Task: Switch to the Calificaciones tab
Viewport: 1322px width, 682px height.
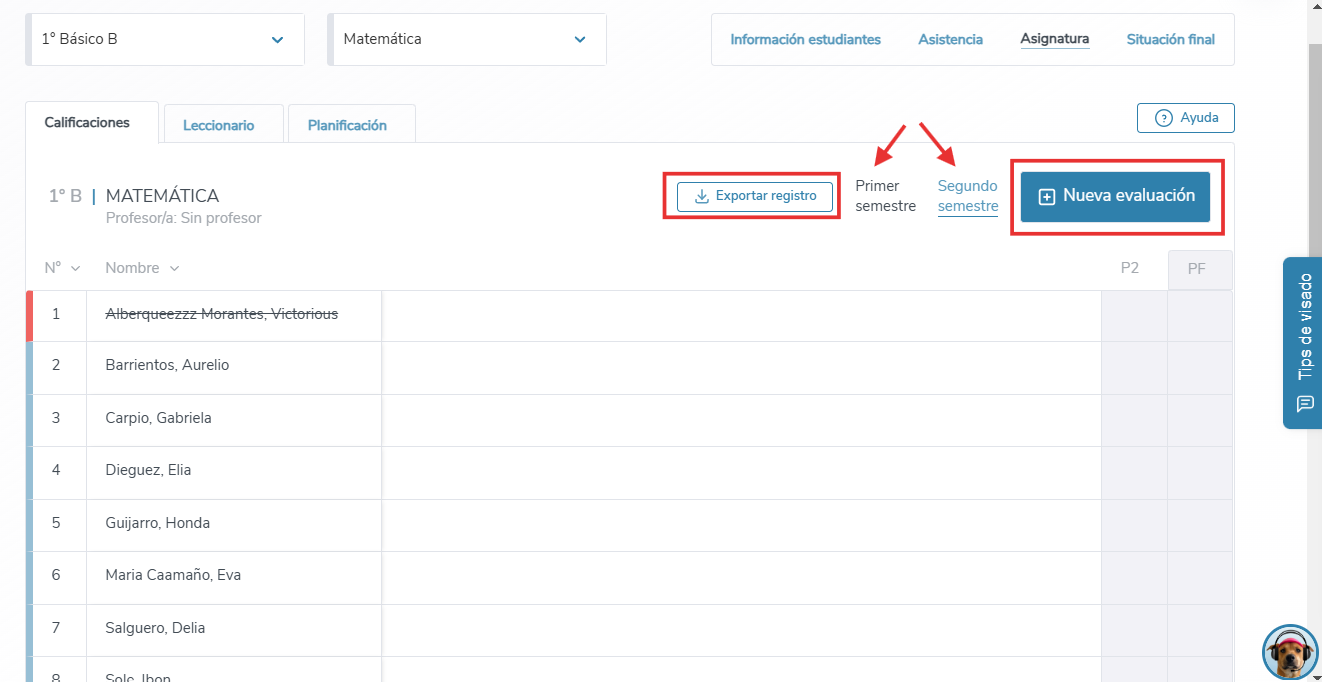Action: click(92, 122)
